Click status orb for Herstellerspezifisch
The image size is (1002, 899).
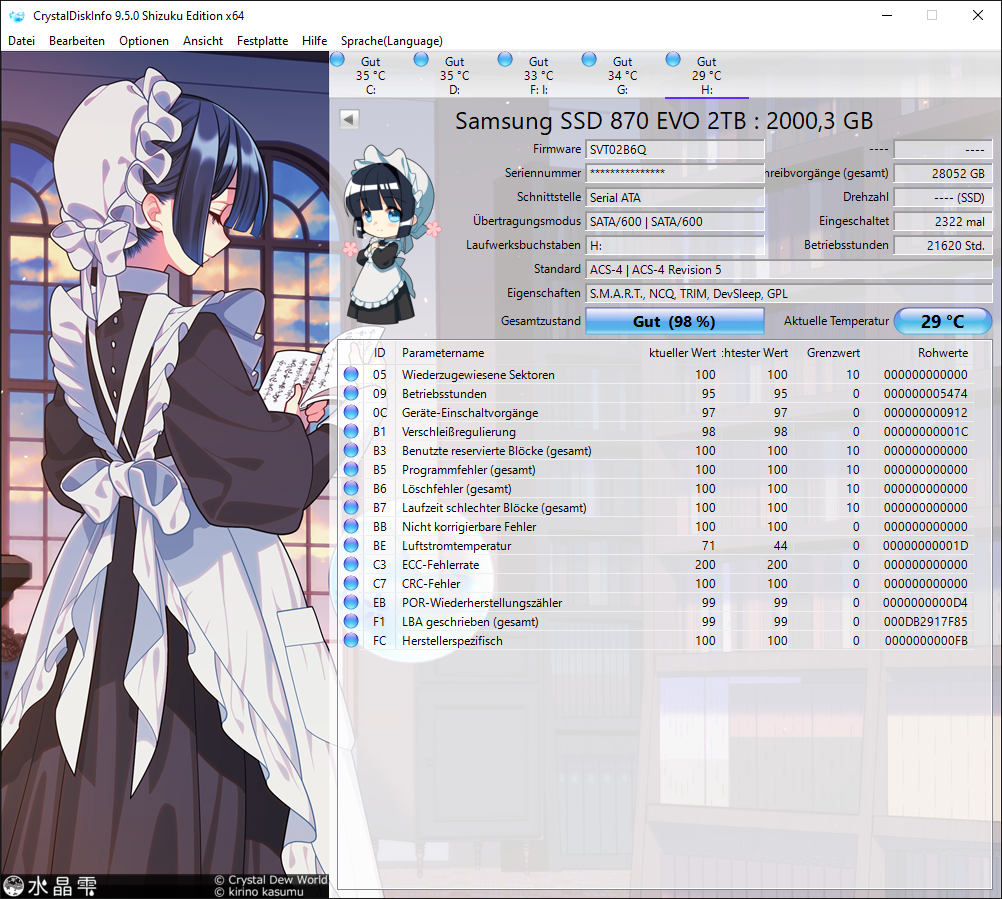click(351, 640)
